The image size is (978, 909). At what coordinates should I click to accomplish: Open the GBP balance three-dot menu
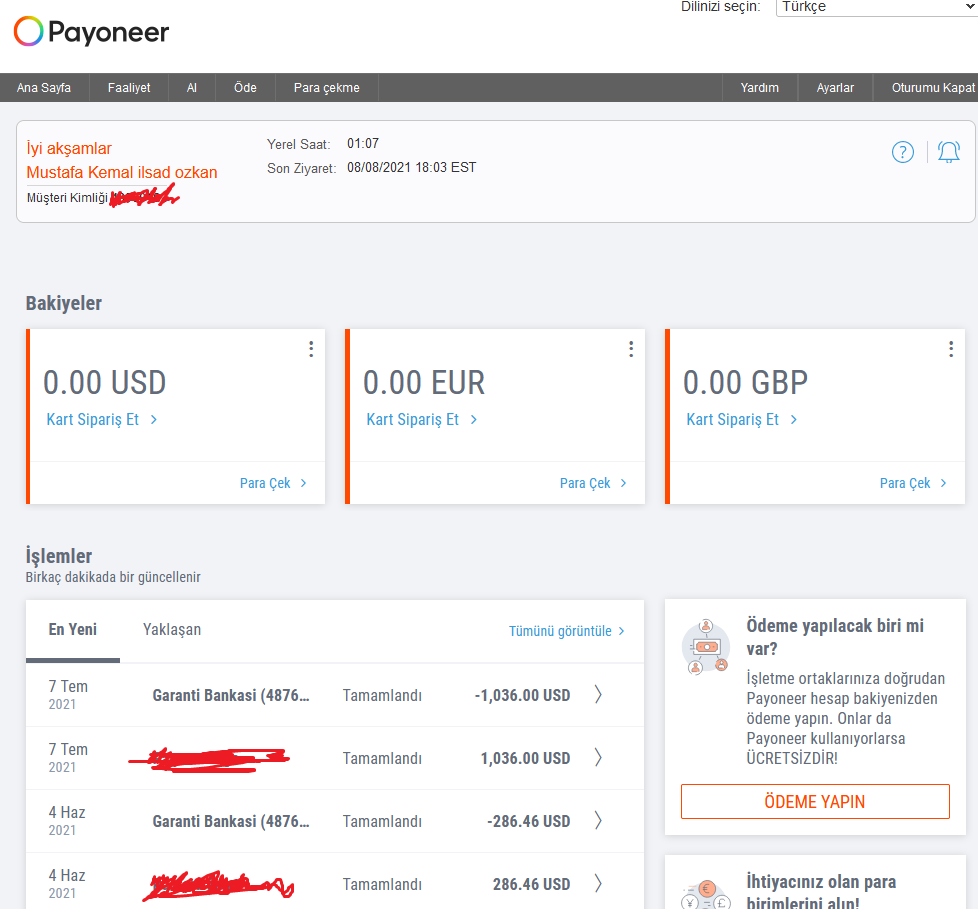(x=951, y=349)
